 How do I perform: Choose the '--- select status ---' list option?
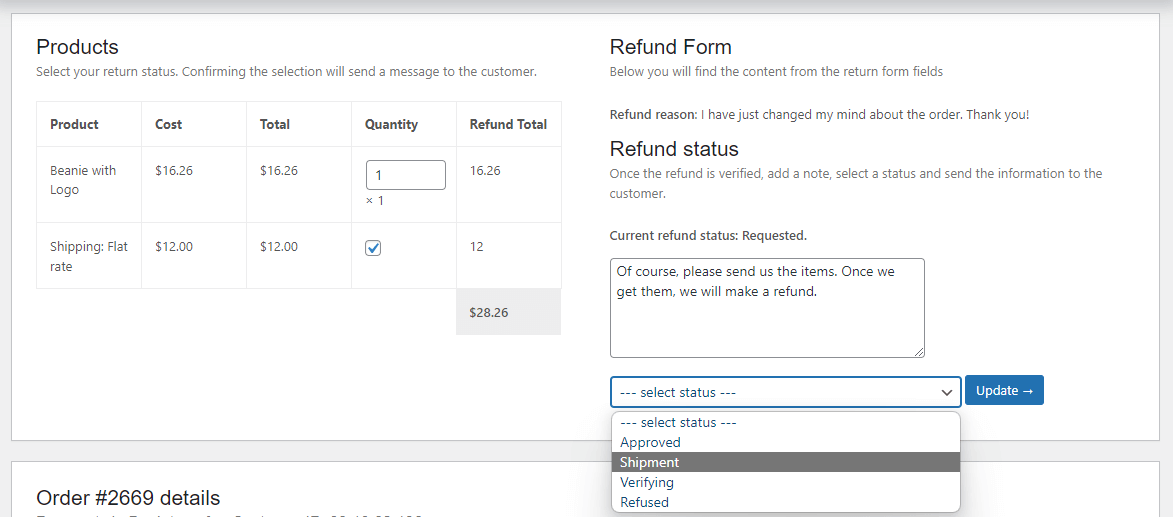(785, 423)
